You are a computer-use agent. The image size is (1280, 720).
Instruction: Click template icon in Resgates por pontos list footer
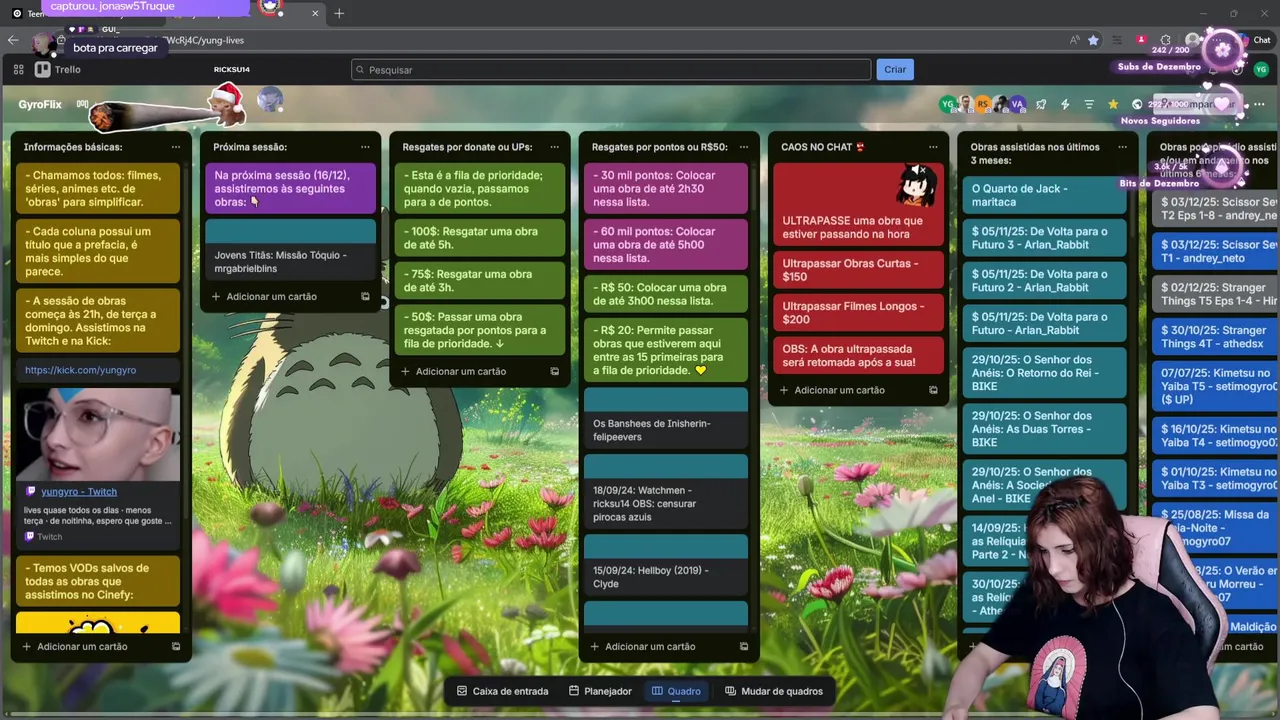744,646
